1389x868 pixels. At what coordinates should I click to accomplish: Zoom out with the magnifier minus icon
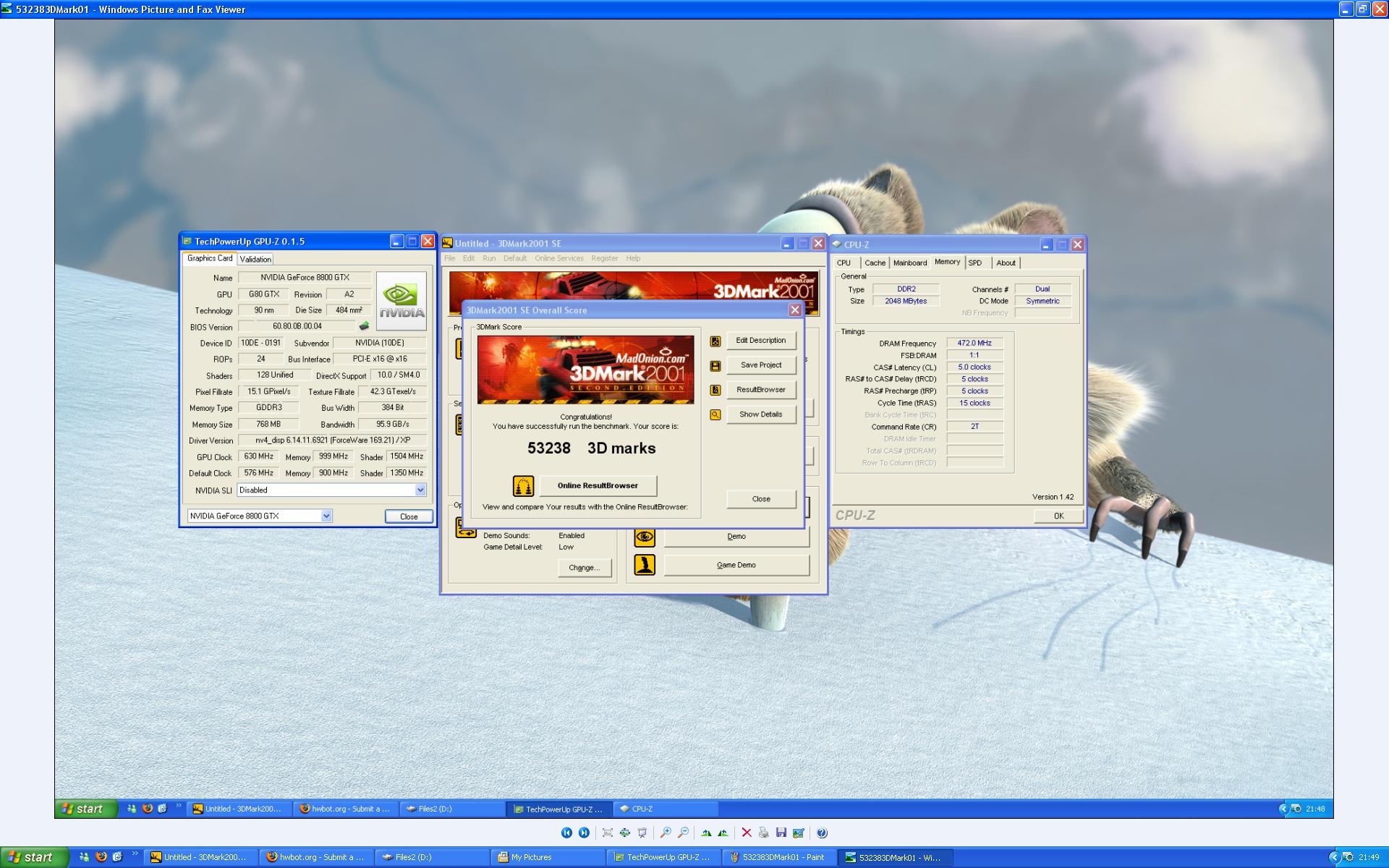point(683,833)
